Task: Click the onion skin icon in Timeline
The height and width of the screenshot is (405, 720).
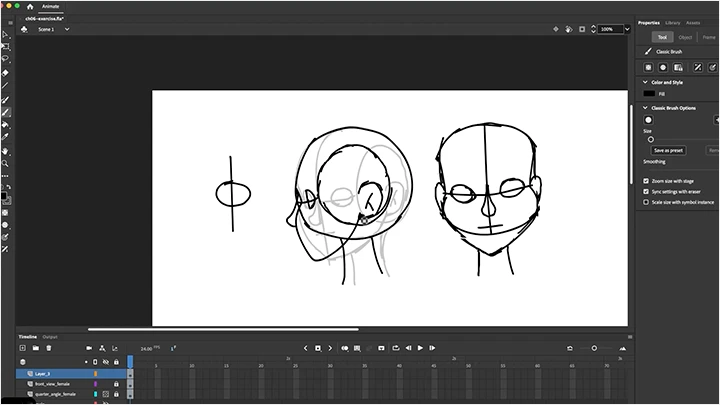Action: pyautogui.click(x=345, y=348)
